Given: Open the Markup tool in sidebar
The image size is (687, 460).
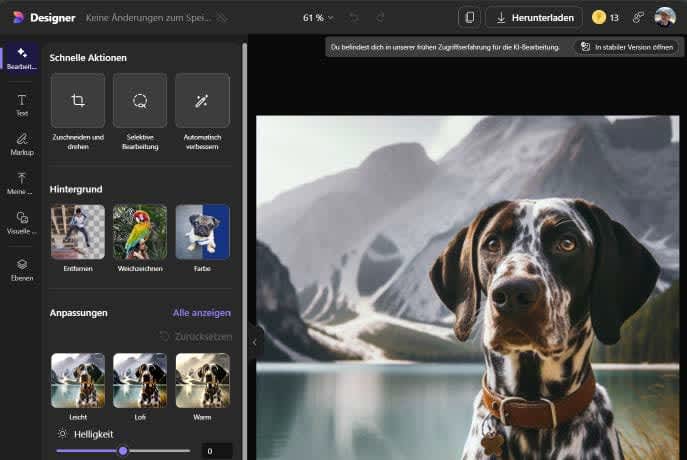Looking at the screenshot, I should [x=21, y=144].
